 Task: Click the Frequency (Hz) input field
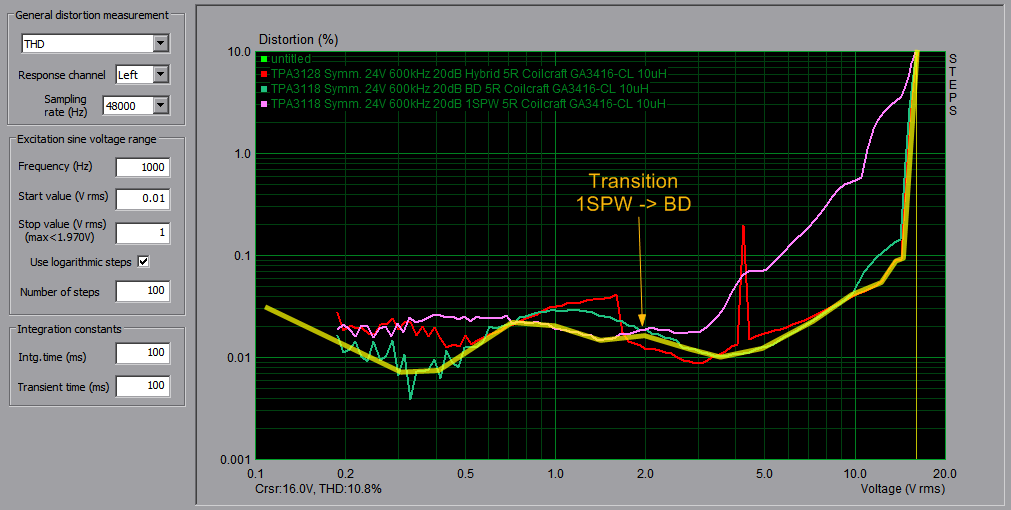tap(142, 168)
